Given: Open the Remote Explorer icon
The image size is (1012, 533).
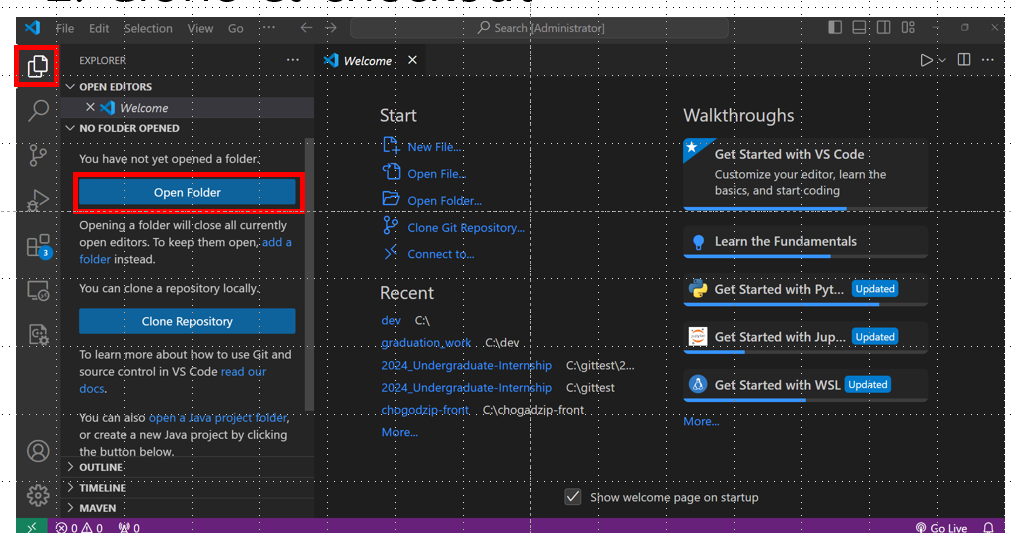Looking at the screenshot, I should coord(38,290).
